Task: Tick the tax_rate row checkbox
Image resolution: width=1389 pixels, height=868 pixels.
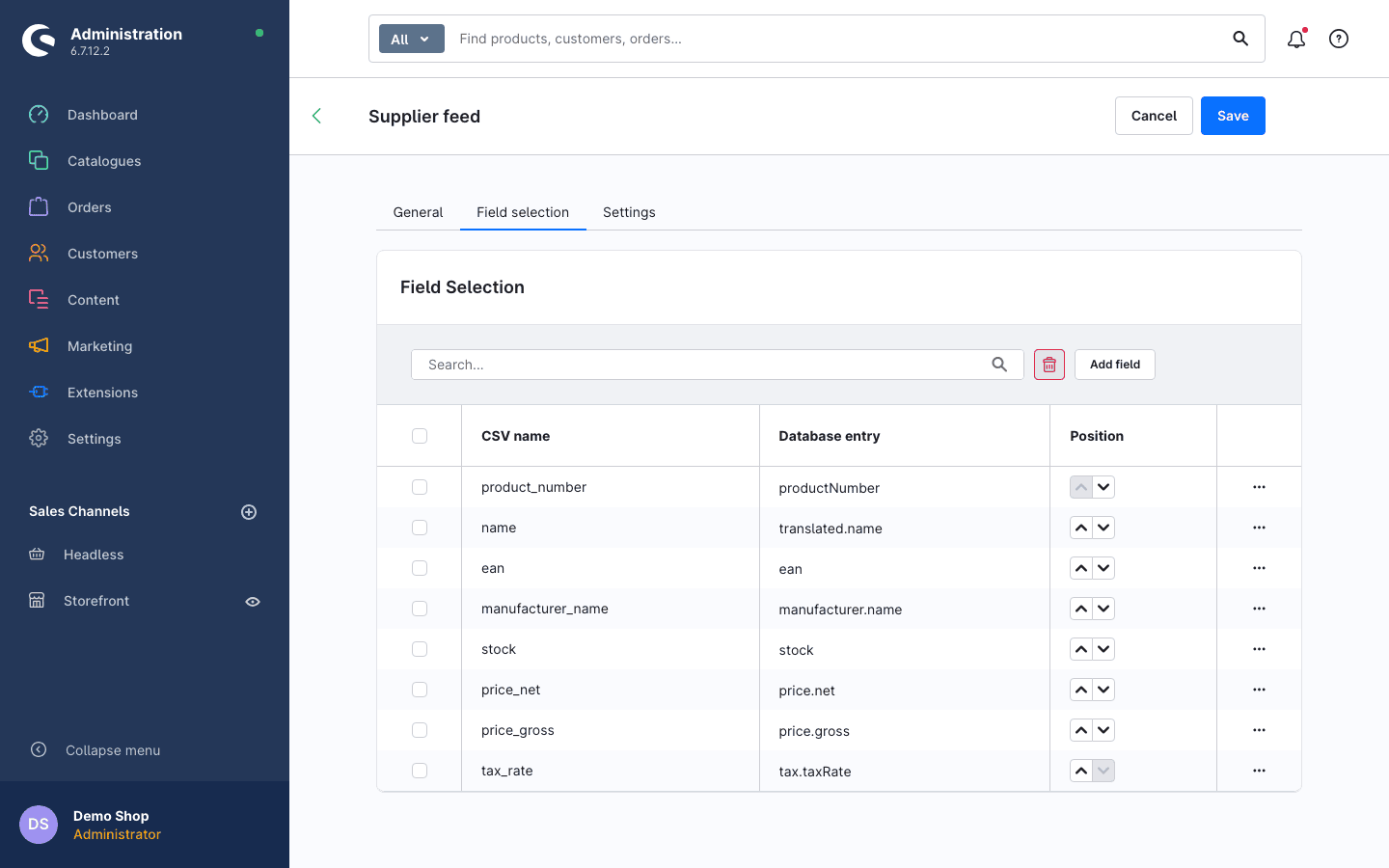Action: point(420,771)
